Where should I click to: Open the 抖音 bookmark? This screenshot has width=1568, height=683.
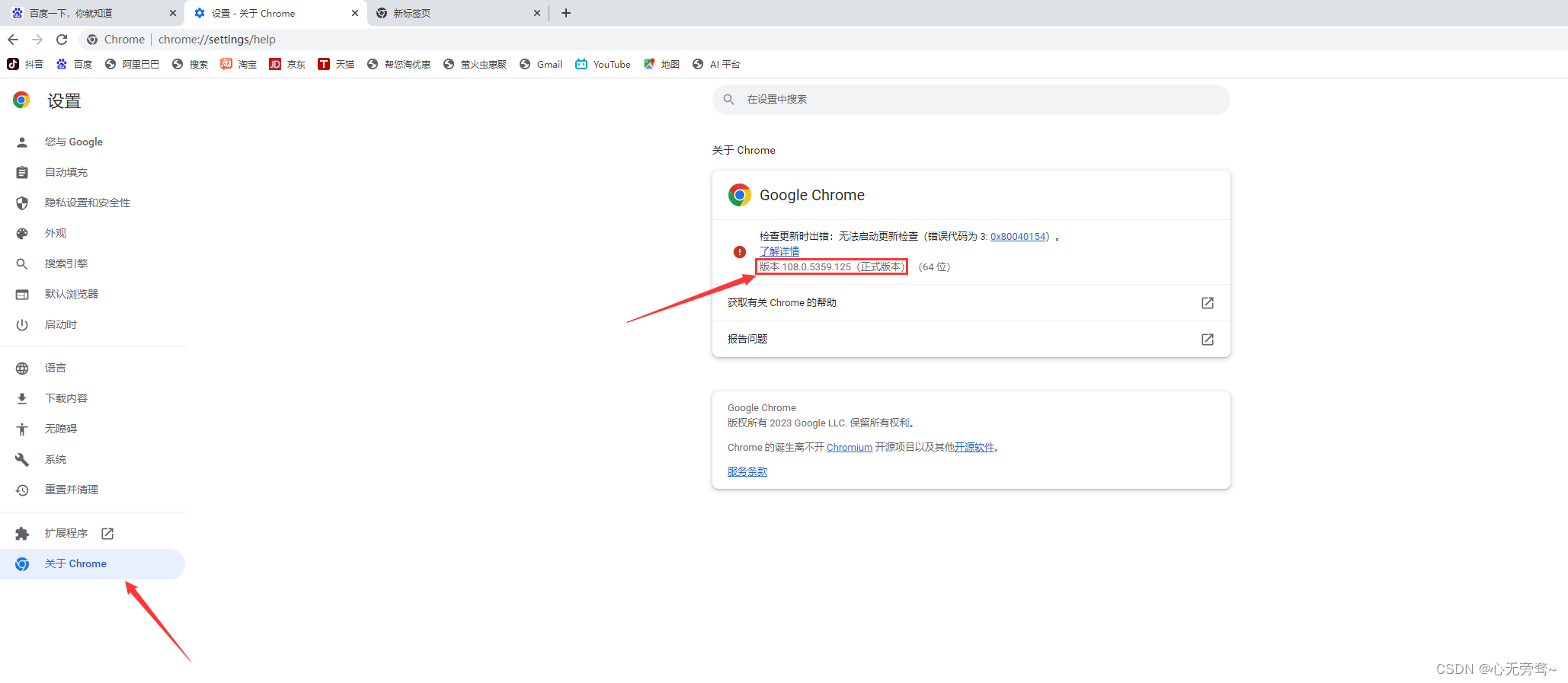25,64
